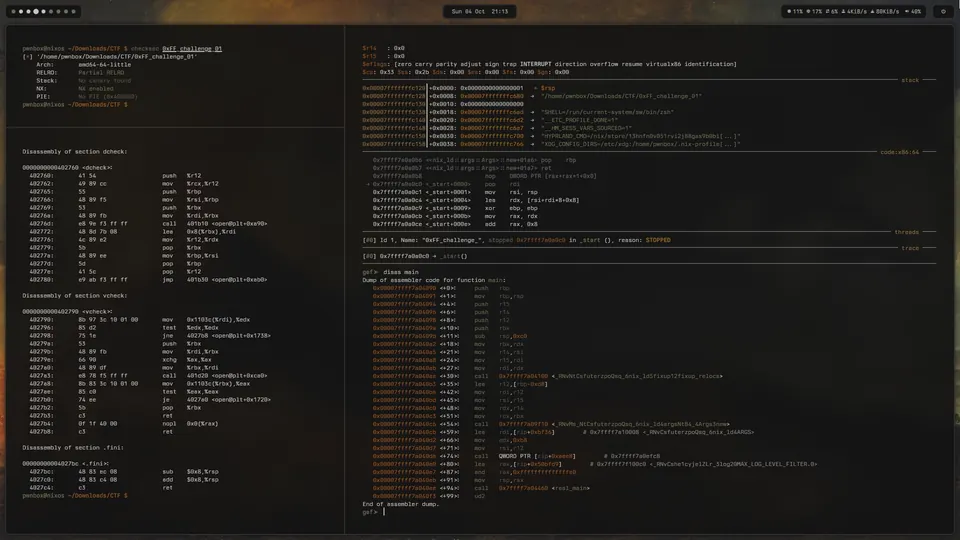Click the trace frame [#0] _start() line
The width and height of the screenshot is (960, 540).
tap(414, 256)
